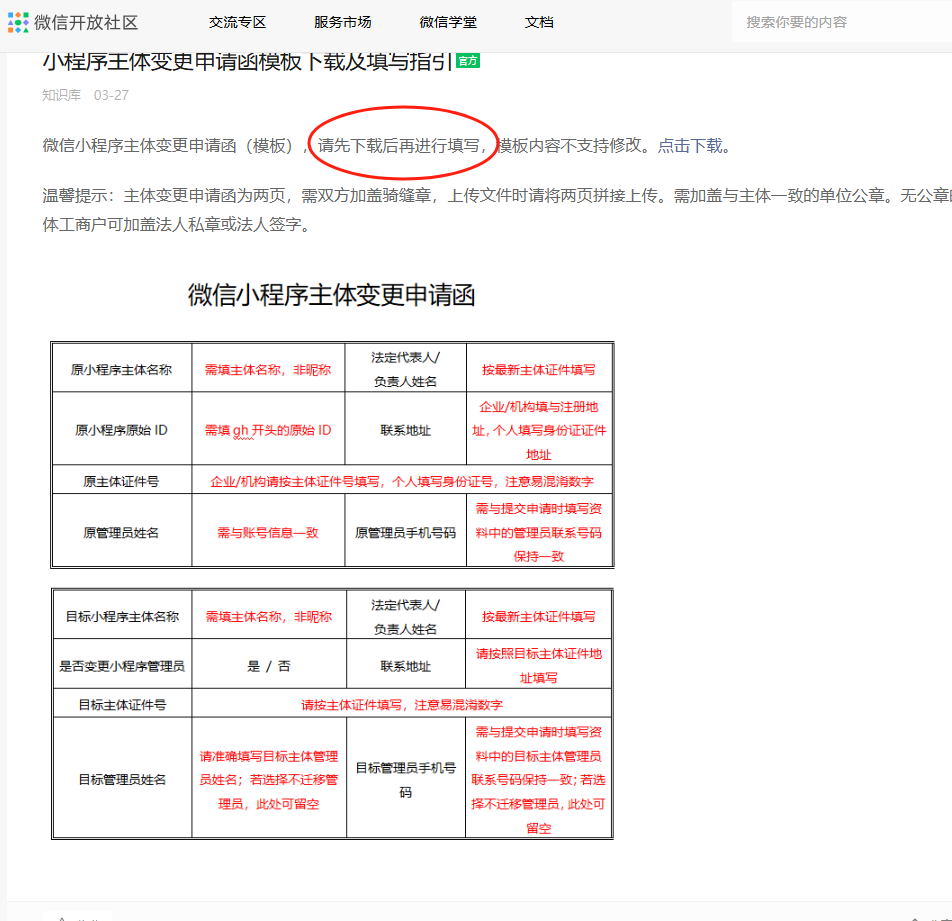Click the article title 小程序主体变更申请函模板下载及填写指引
The width and height of the screenshot is (952, 921).
tap(248, 61)
